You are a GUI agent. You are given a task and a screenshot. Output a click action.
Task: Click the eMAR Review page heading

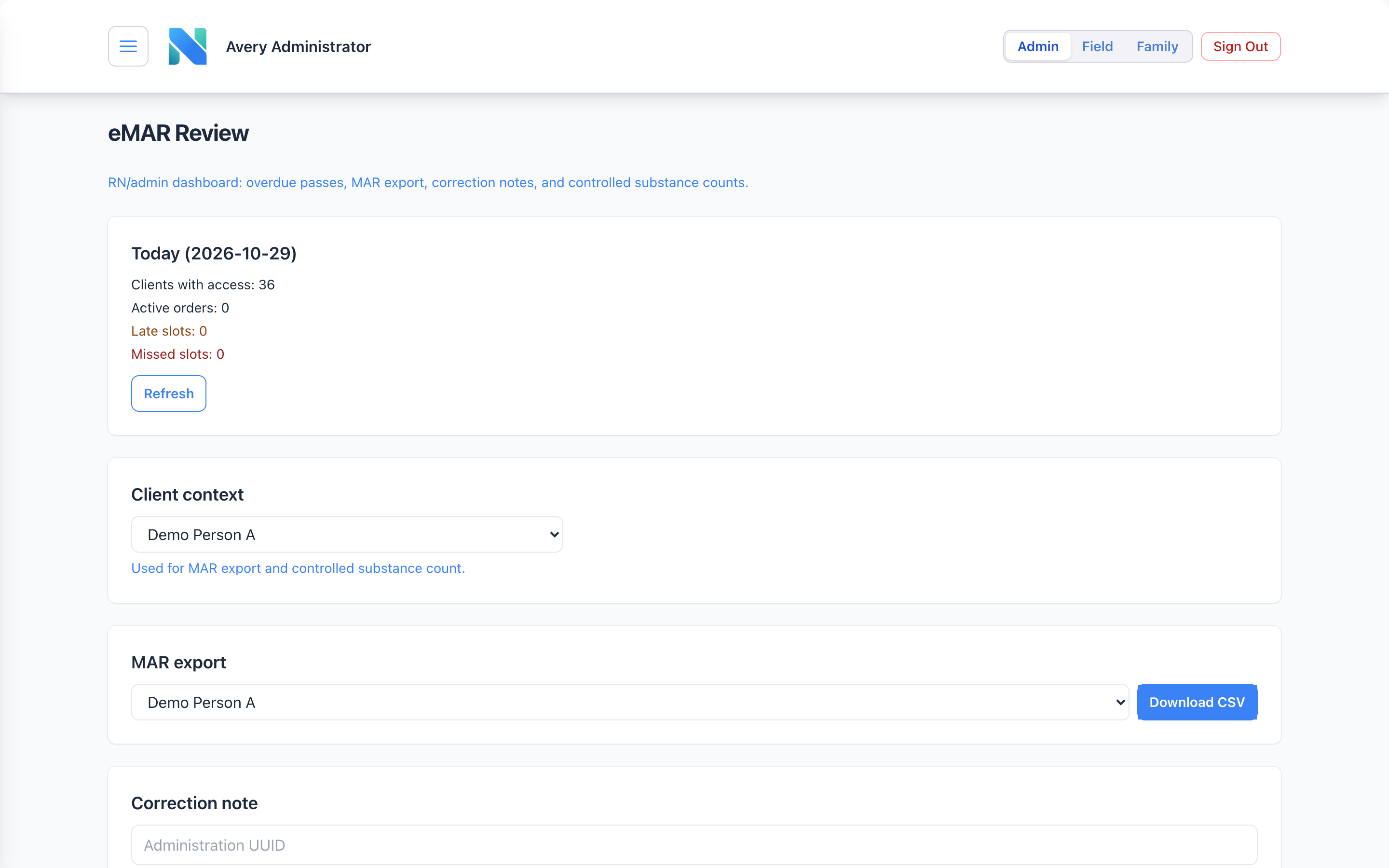(178, 133)
